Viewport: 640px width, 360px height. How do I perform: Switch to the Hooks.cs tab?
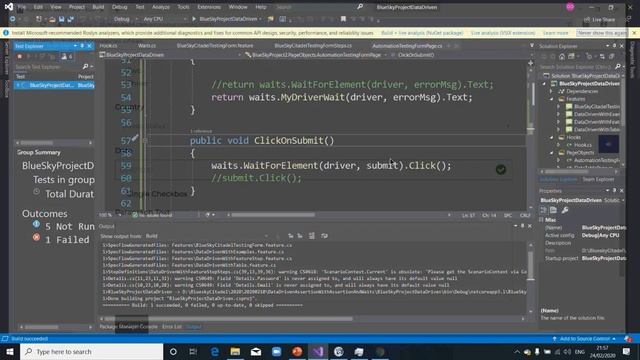(108, 46)
